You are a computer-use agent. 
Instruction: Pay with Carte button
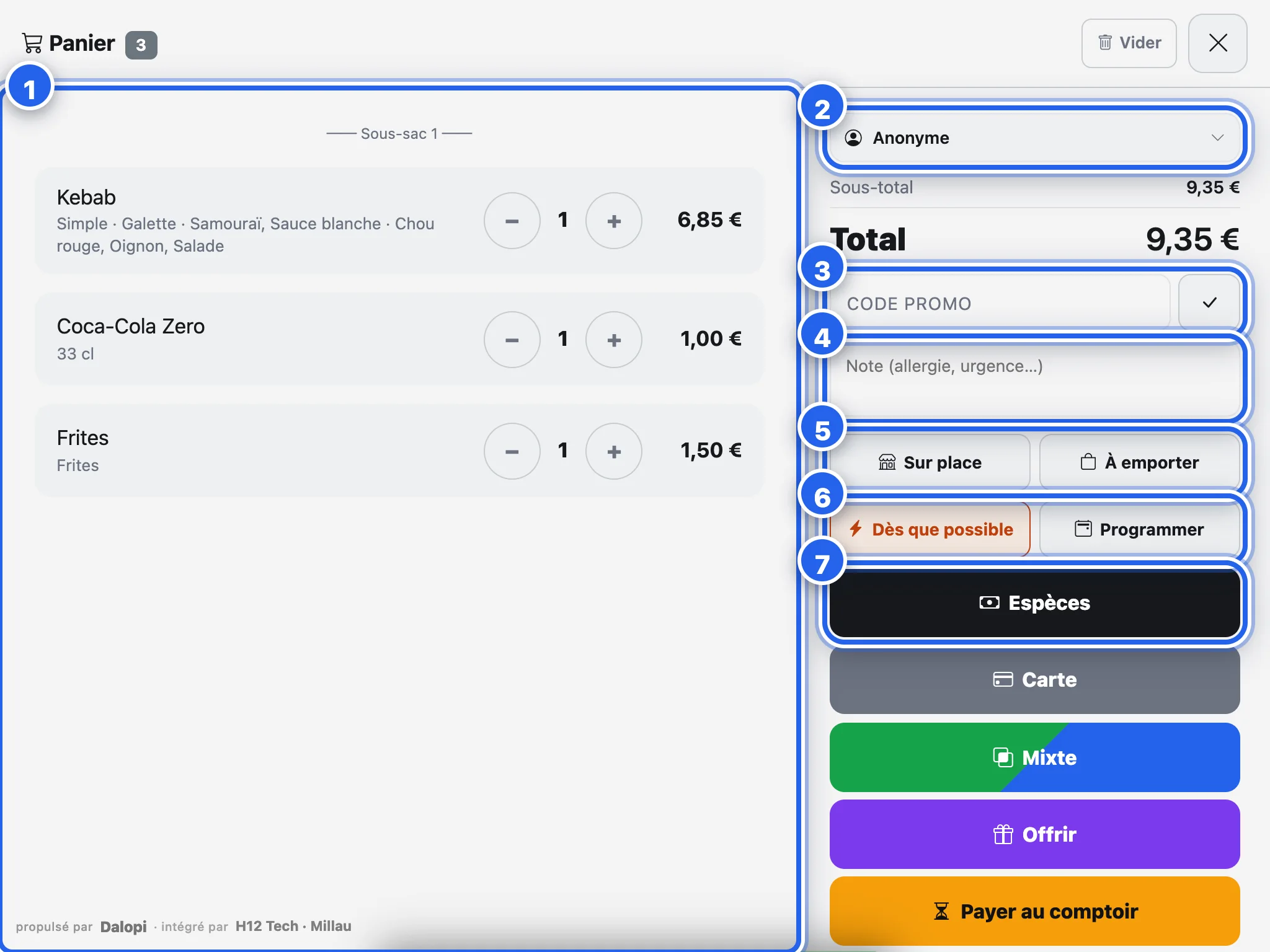click(1034, 680)
